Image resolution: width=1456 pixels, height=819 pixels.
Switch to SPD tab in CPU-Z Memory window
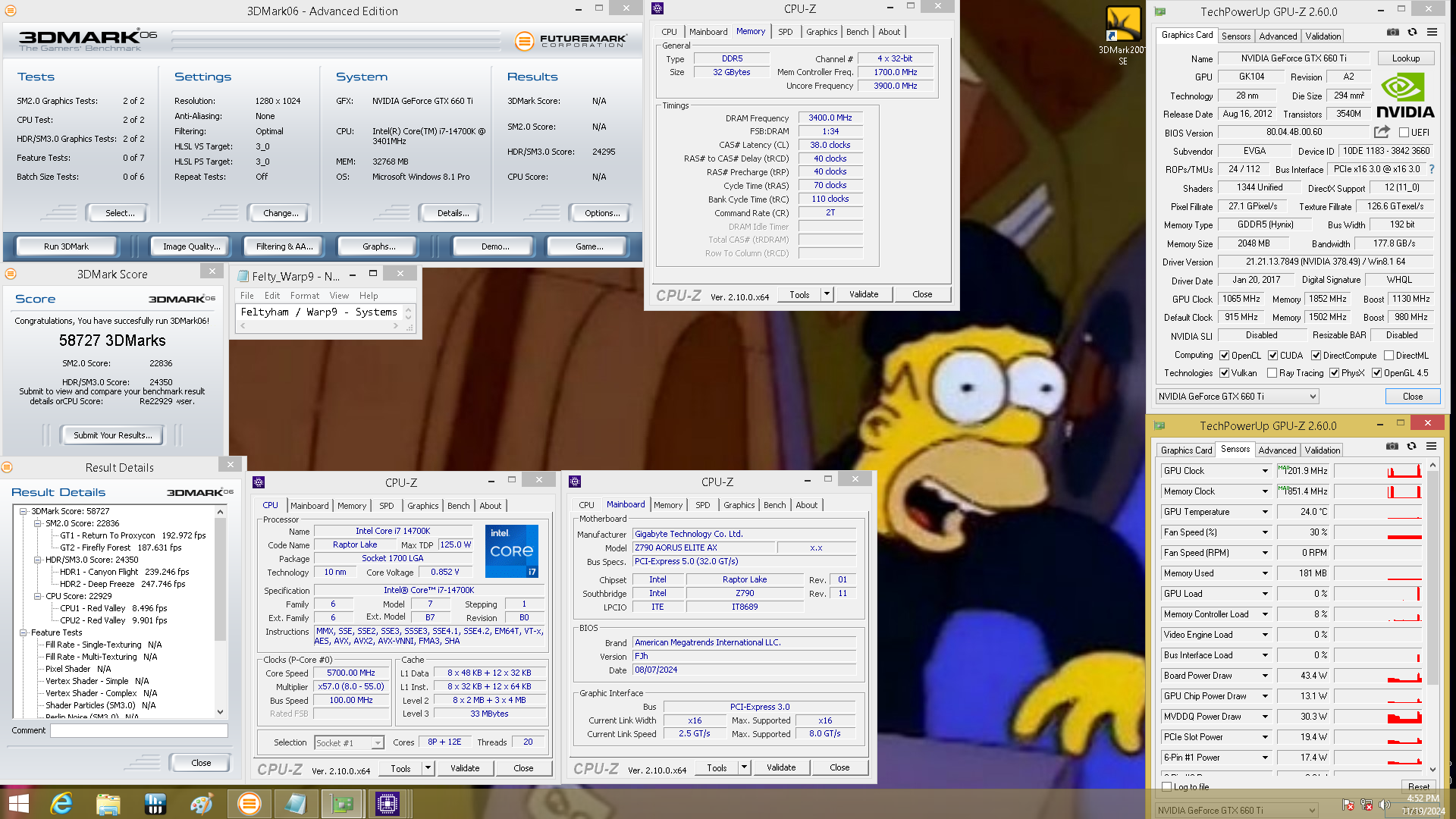point(785,32)
